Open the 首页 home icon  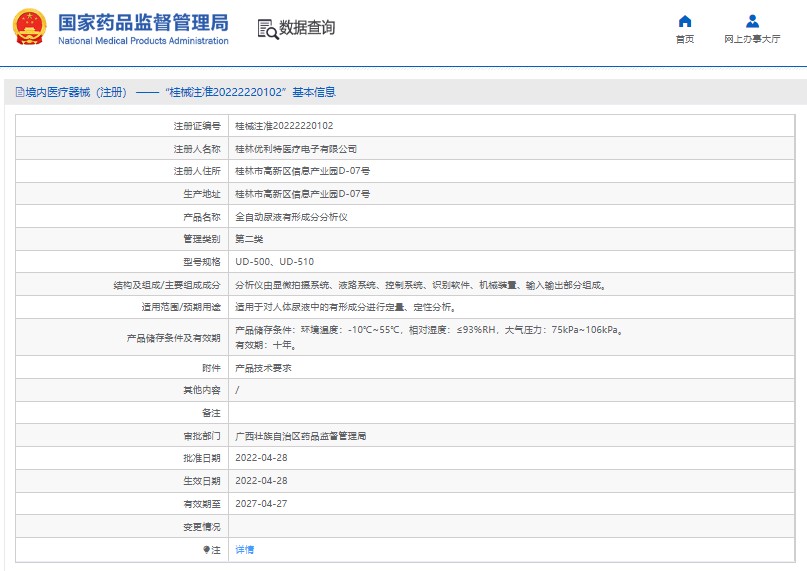(685, 21)
